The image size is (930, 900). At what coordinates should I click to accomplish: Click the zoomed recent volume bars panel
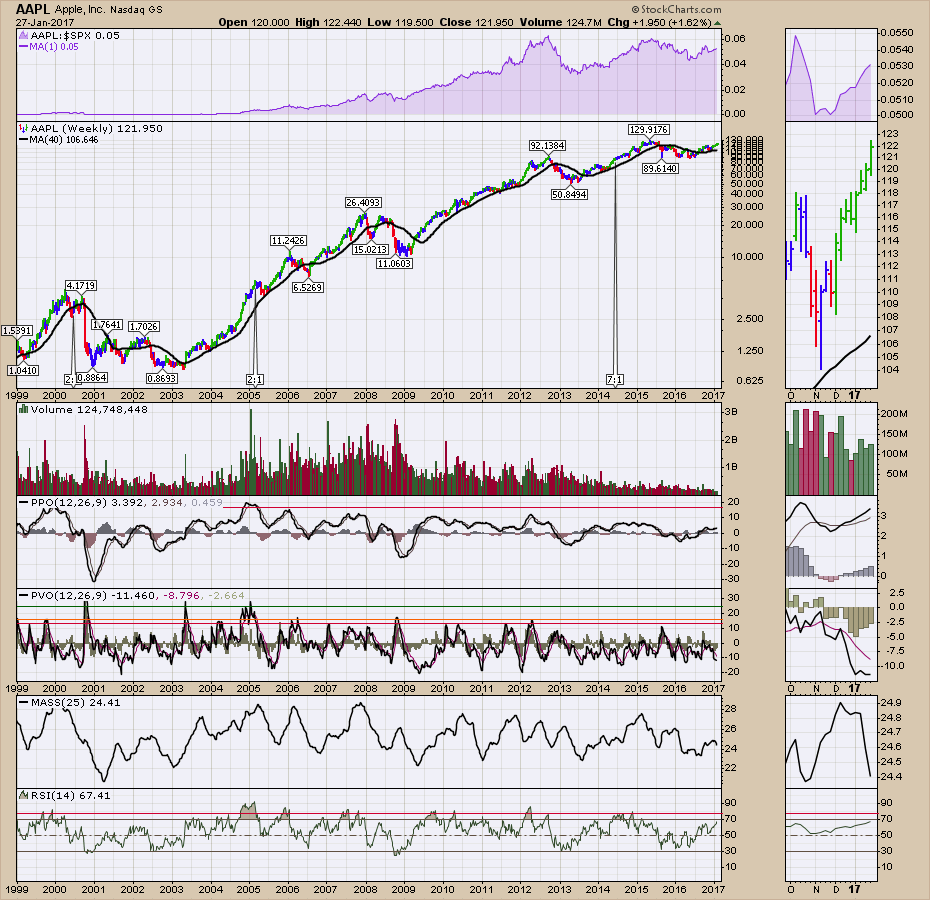click(831, 449)
